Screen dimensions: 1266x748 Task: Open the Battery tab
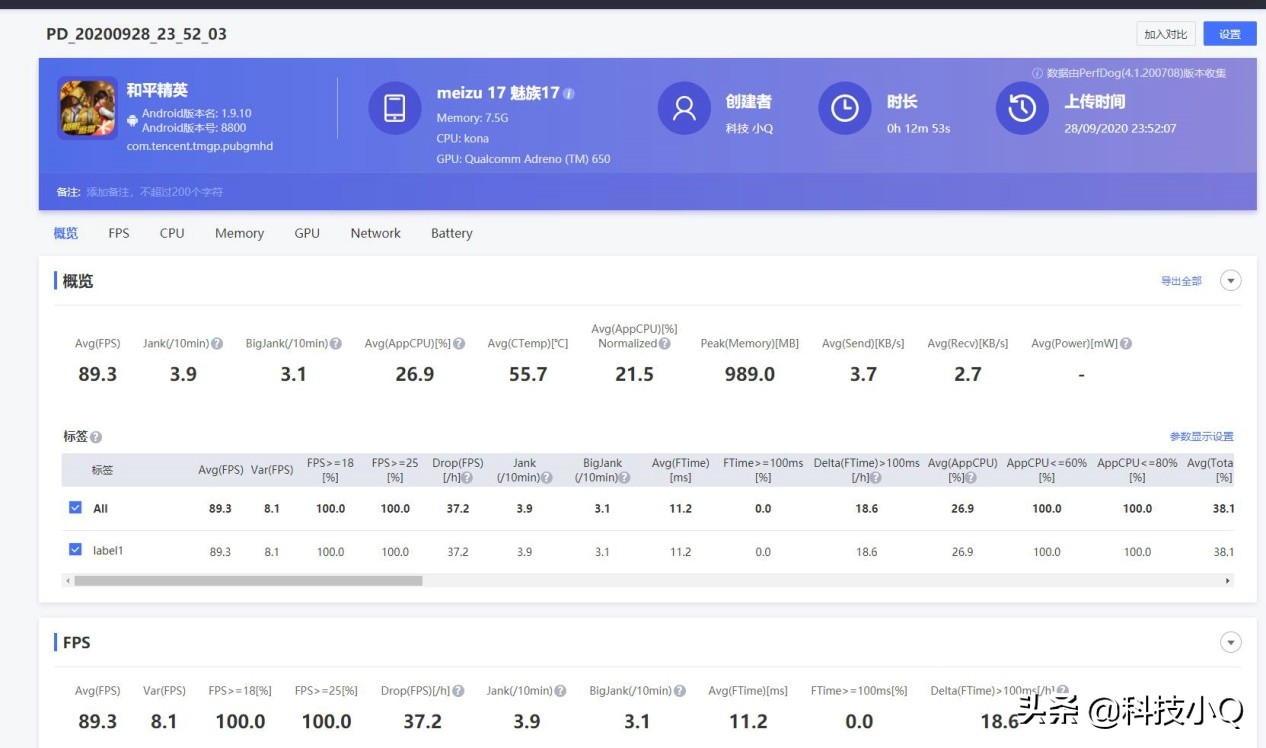(x=451, y=233)
